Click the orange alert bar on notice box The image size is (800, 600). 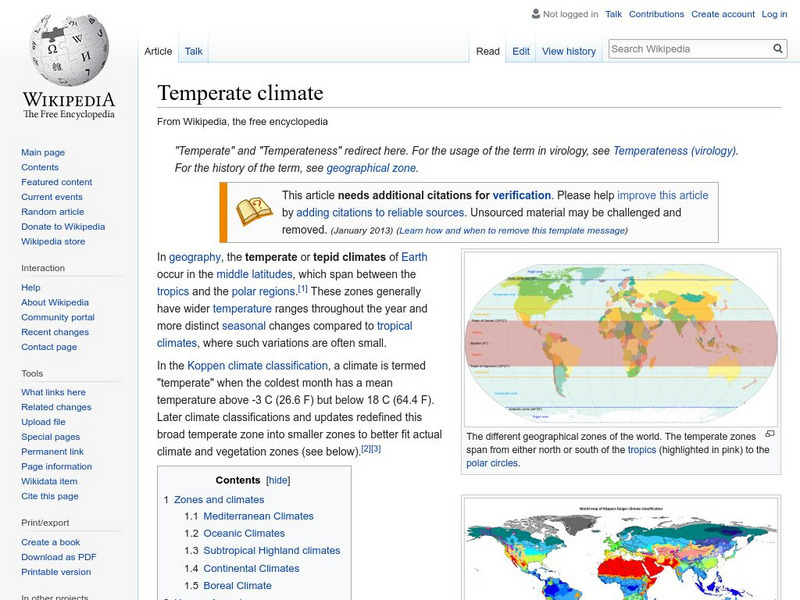click(x=225, y=212)
